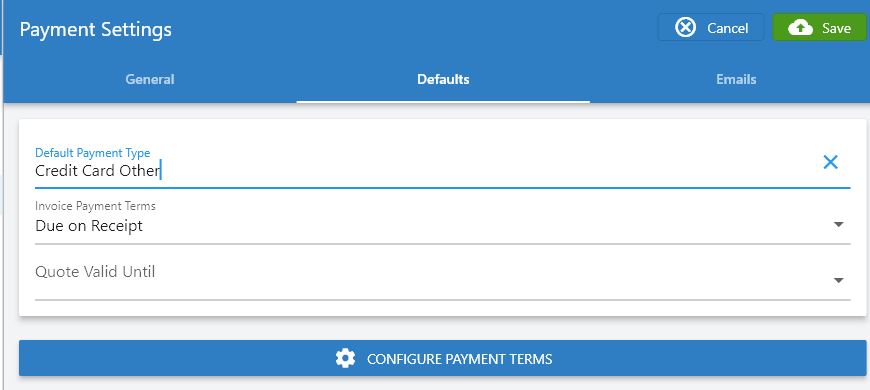Switch to the General tab
870x390 pixels.
tap(150, 79)
